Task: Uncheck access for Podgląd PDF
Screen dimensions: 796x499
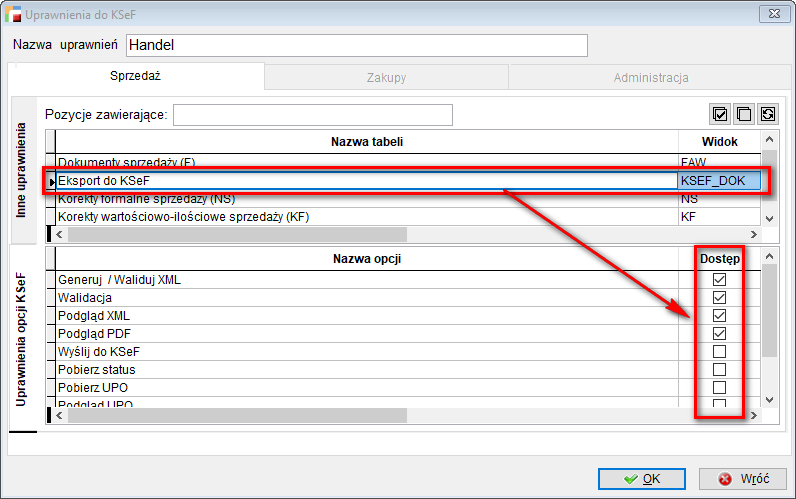Action: point(719,334)
